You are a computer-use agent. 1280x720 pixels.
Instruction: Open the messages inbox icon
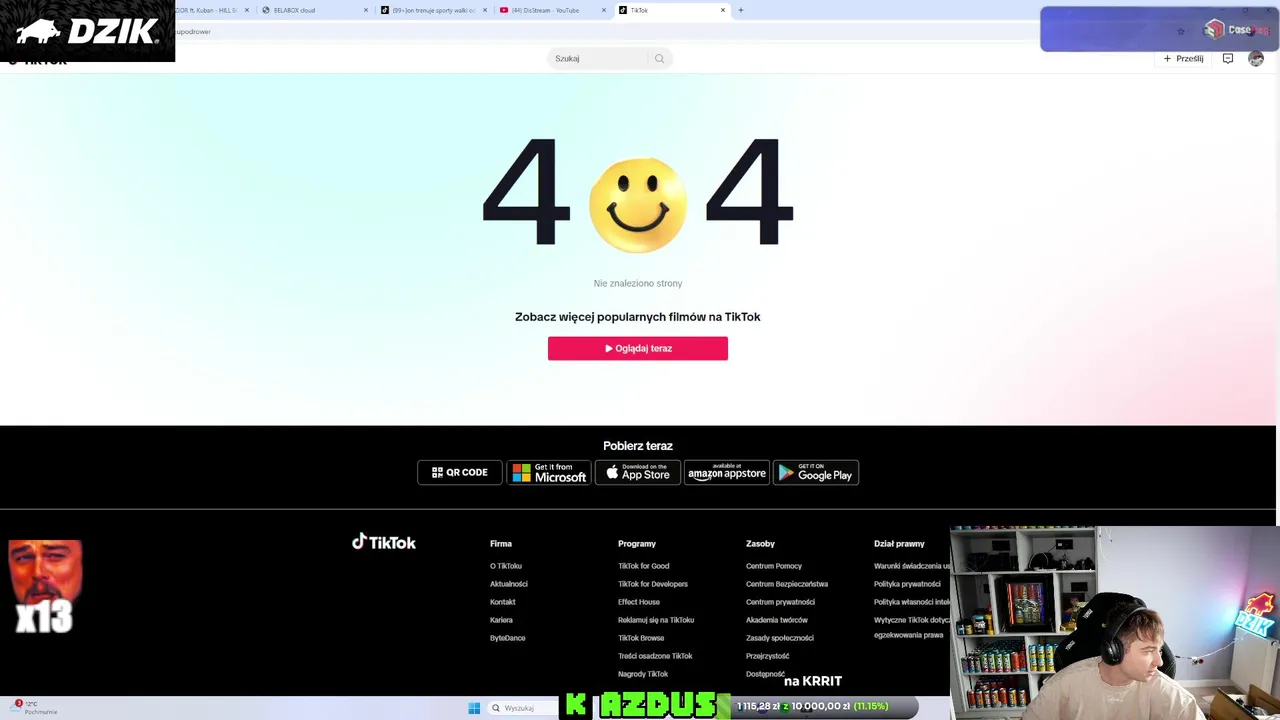pos(1228,59)
